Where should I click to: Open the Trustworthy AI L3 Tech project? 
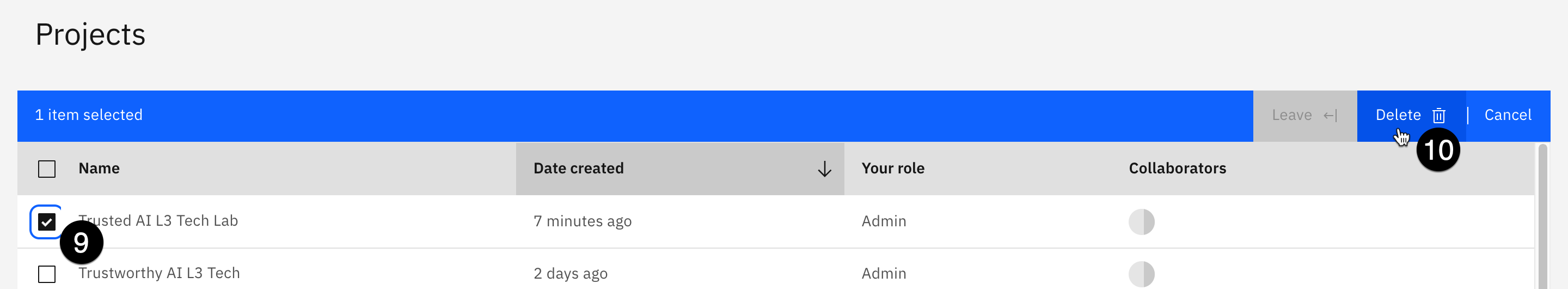tap(160, 273)
